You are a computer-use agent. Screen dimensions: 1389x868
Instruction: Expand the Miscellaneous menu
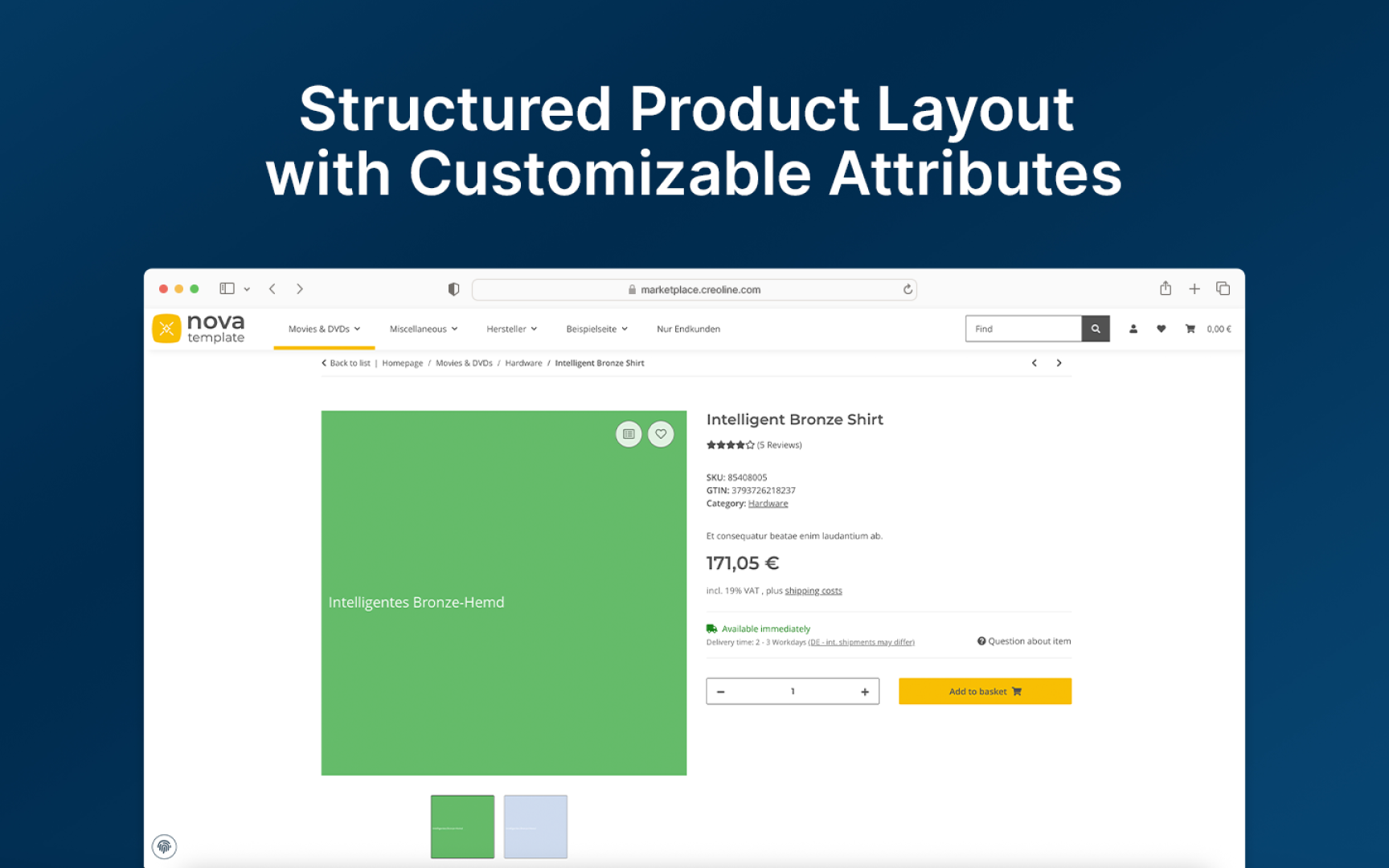[x=424, y=329]
